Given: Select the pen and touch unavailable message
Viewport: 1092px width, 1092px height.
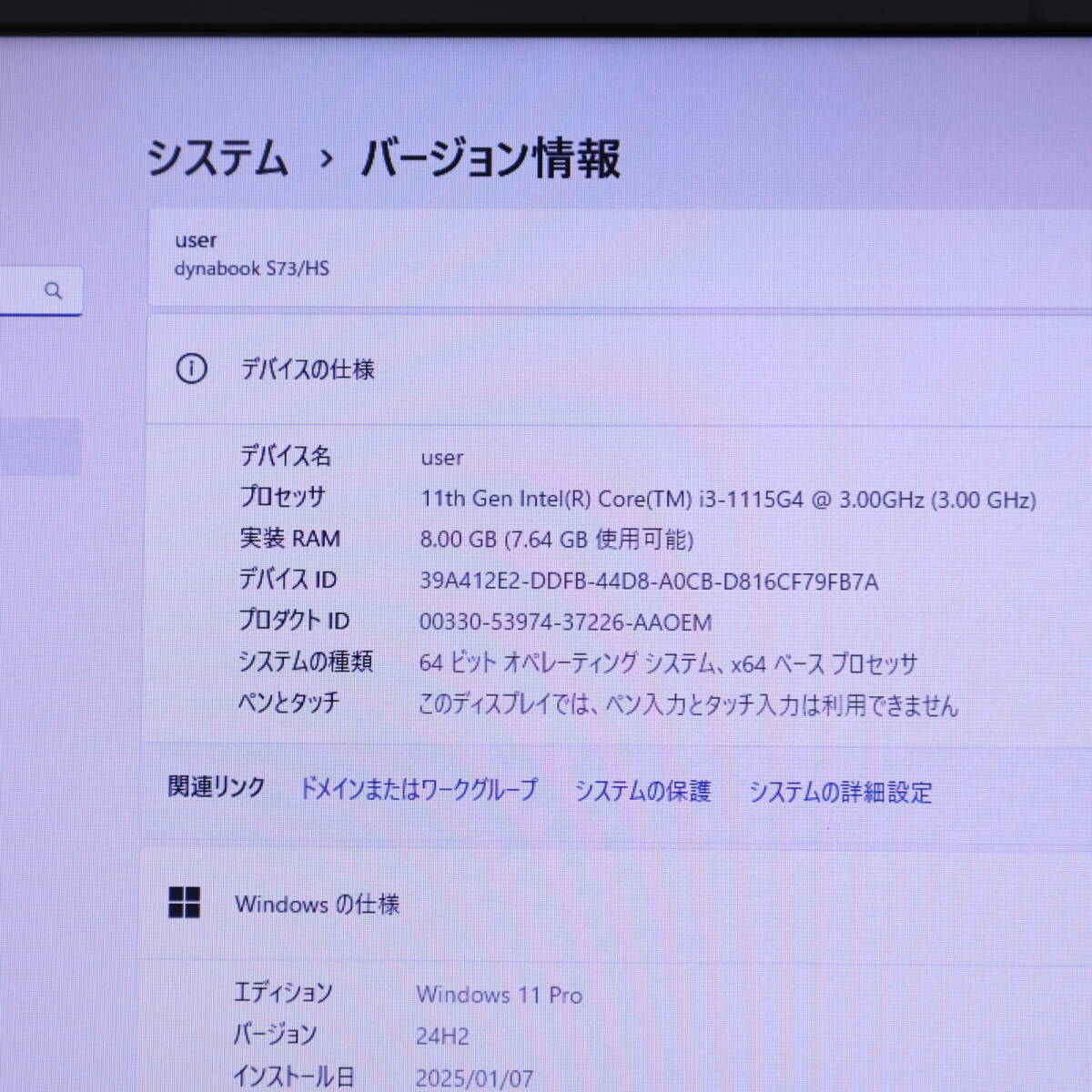Looking at the screenshot, I should 688,704.
